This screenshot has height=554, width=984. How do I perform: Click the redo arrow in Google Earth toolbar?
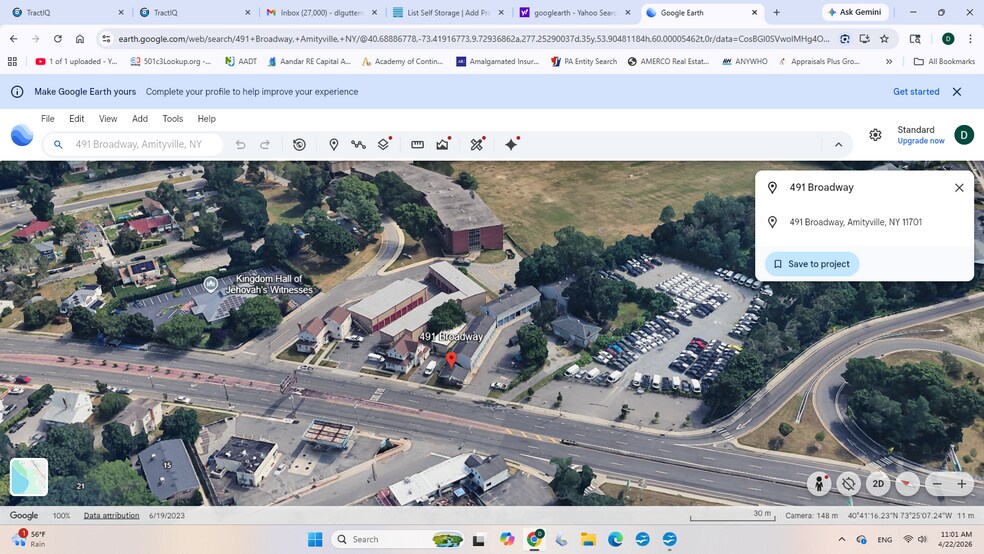coord(265,144)
